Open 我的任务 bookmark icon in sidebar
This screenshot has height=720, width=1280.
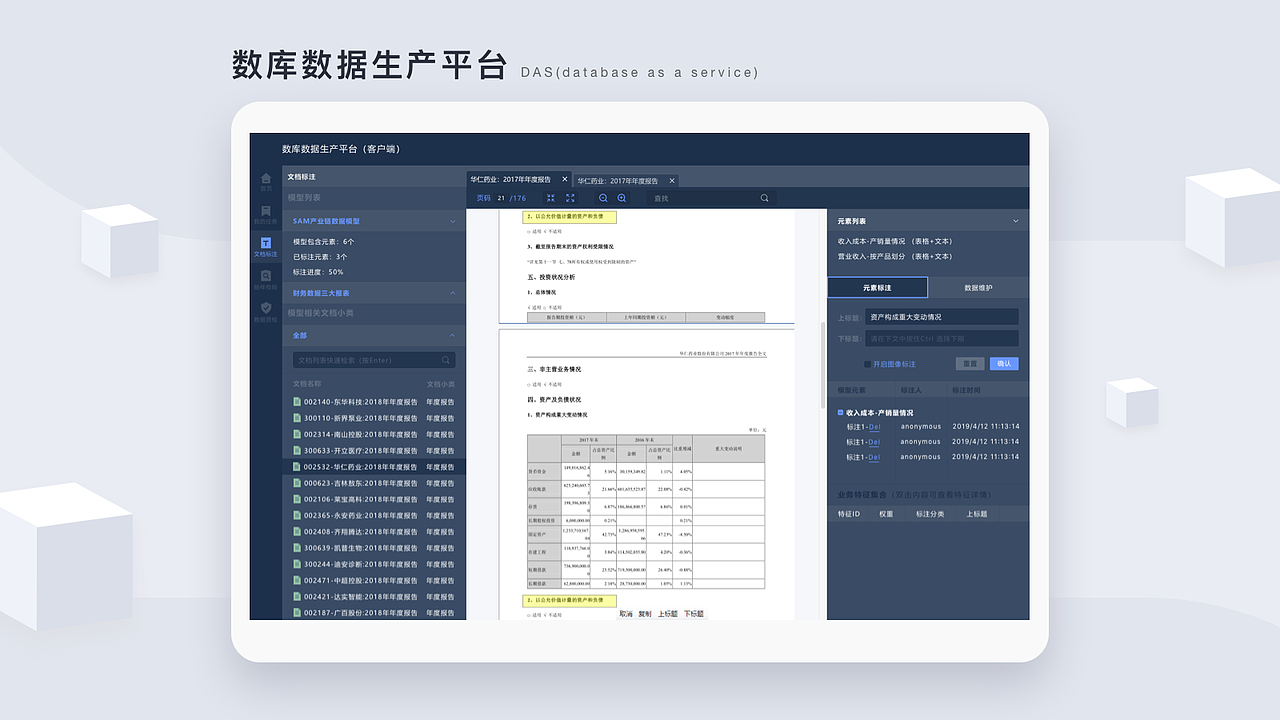pyautogui.click(x=266, y=211)
